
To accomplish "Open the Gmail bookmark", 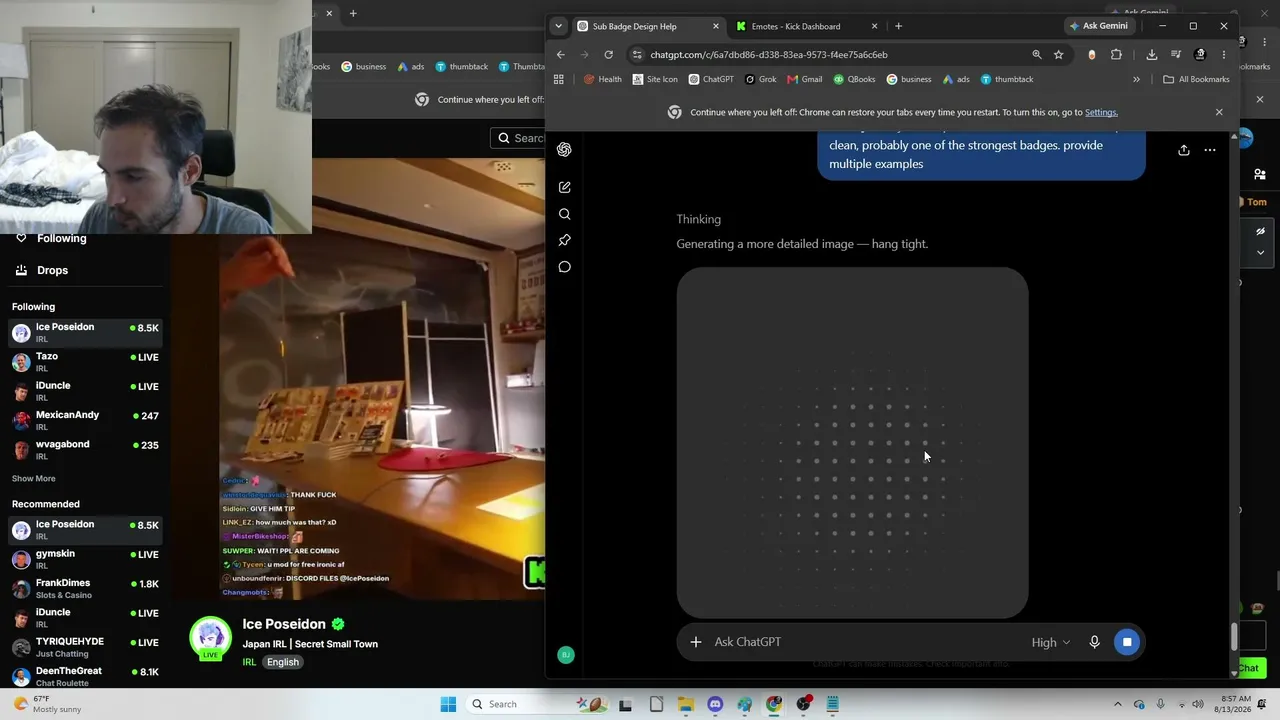I will (x=804, y=79).
